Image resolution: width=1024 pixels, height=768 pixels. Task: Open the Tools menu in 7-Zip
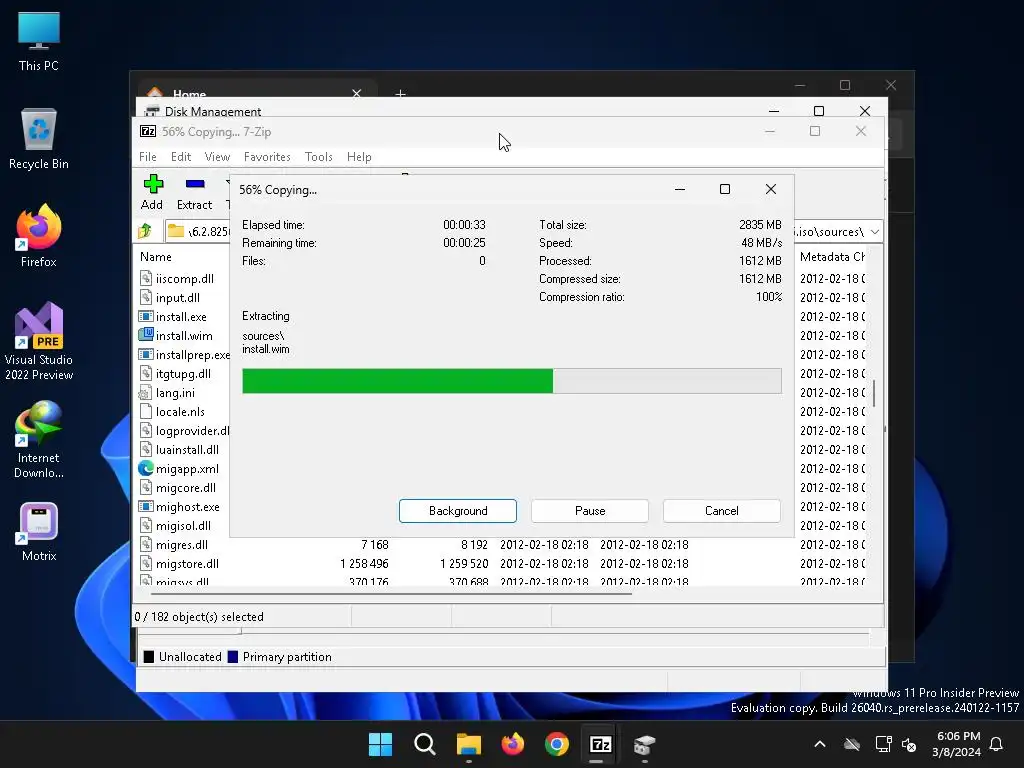click(319, 157)
